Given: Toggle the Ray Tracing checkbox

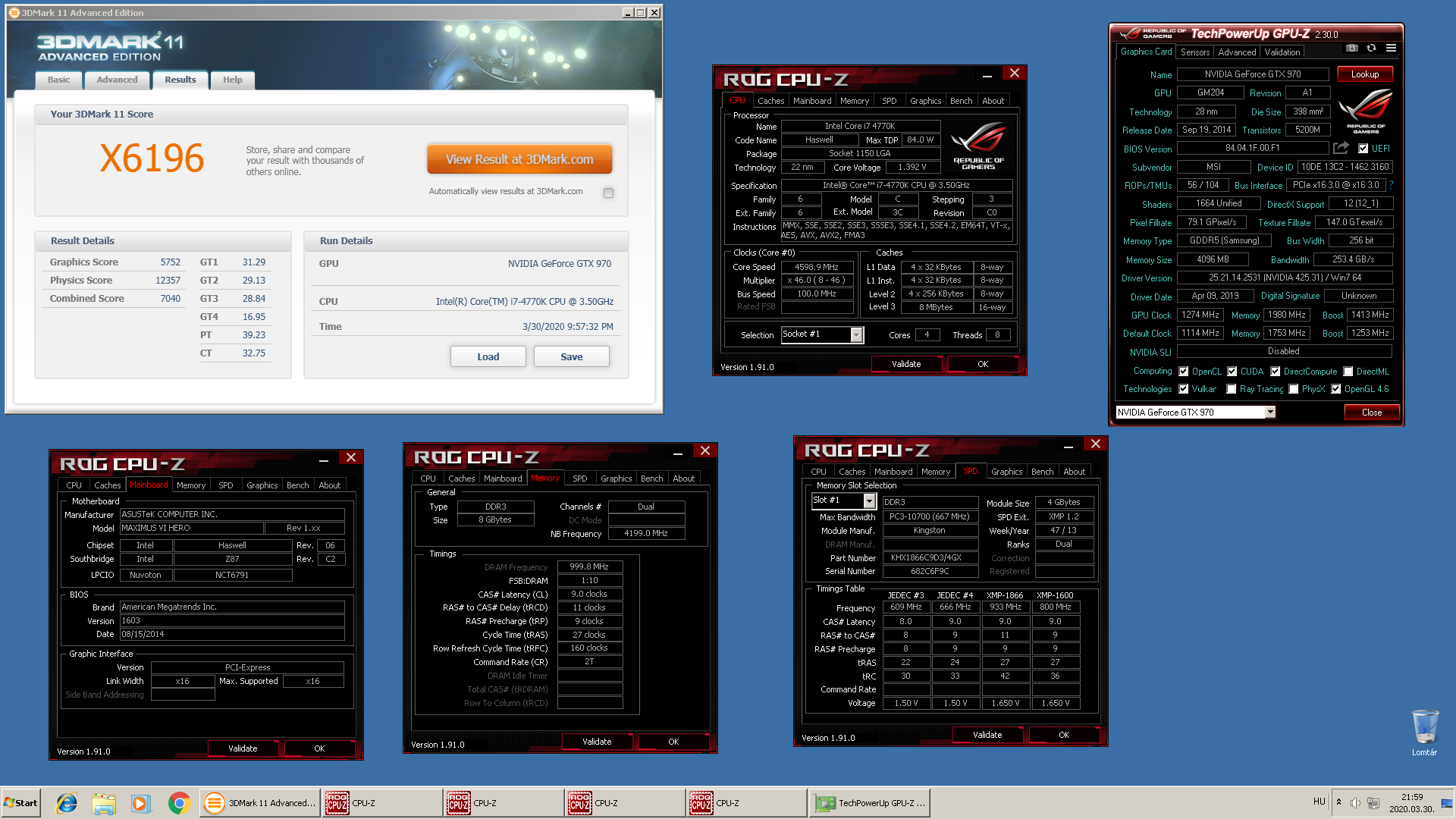Looking at the screenshot, I should (x=1232, y=389).
